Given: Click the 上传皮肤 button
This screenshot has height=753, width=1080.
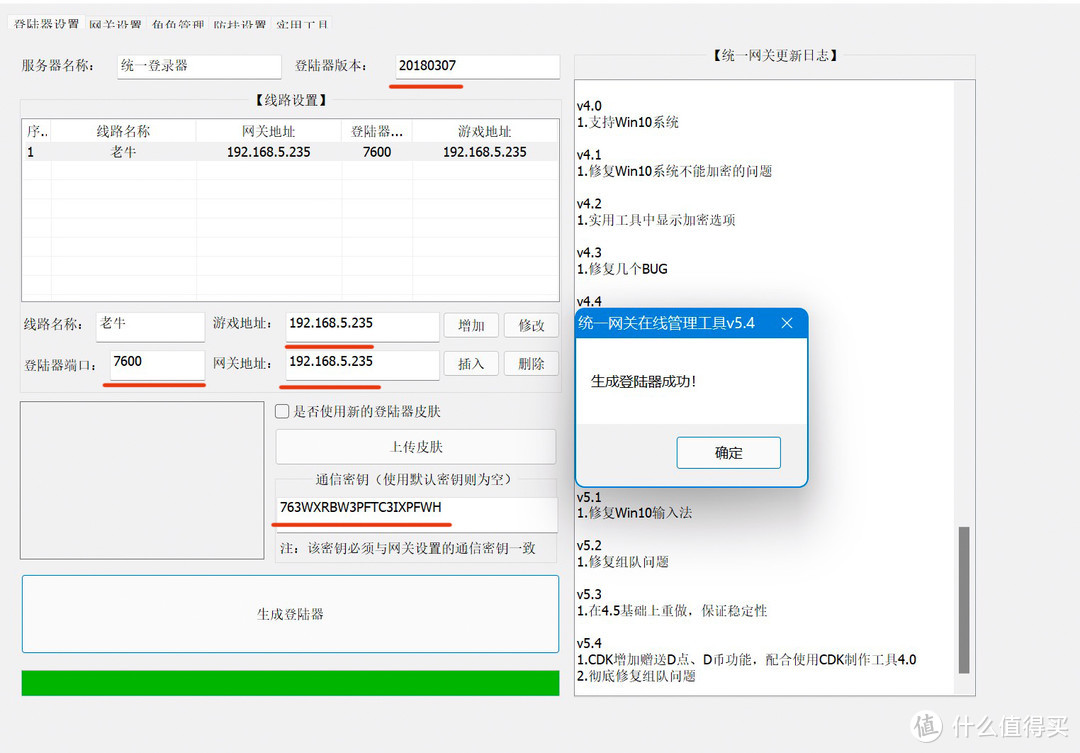Looking at the screenshot, I should pos(416,446).
